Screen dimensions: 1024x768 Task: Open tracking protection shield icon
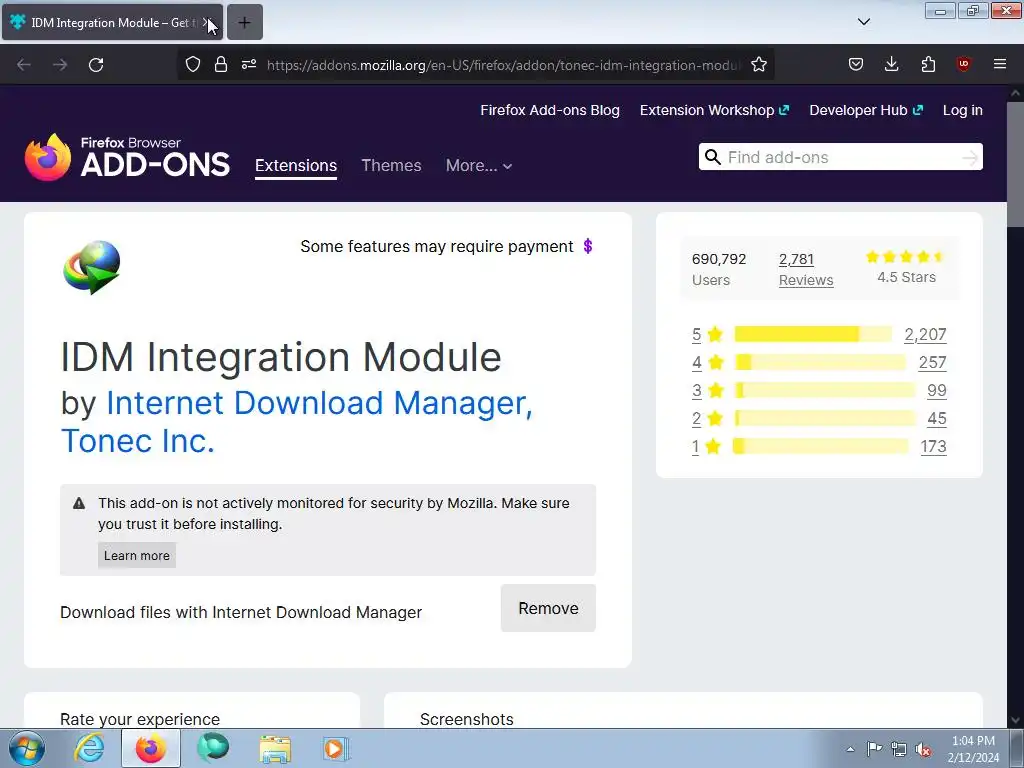(193, 64)
